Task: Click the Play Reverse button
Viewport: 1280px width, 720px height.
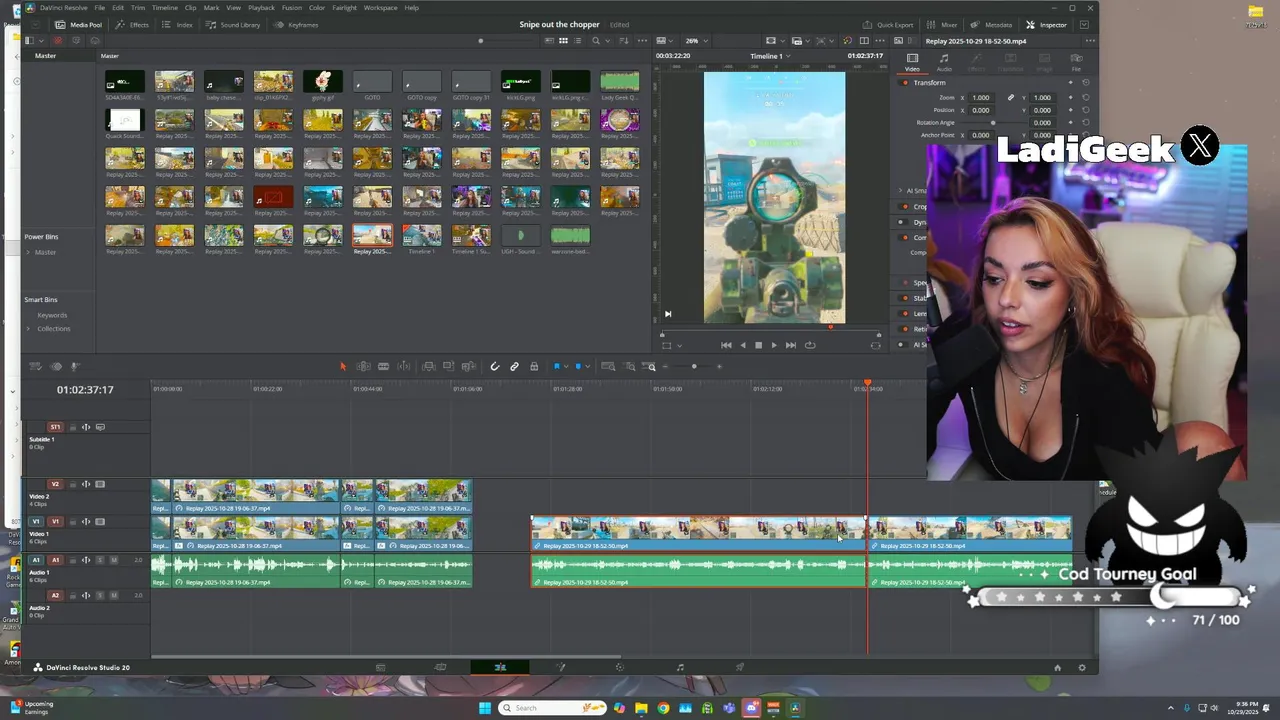Action: [x=742, y=345]
